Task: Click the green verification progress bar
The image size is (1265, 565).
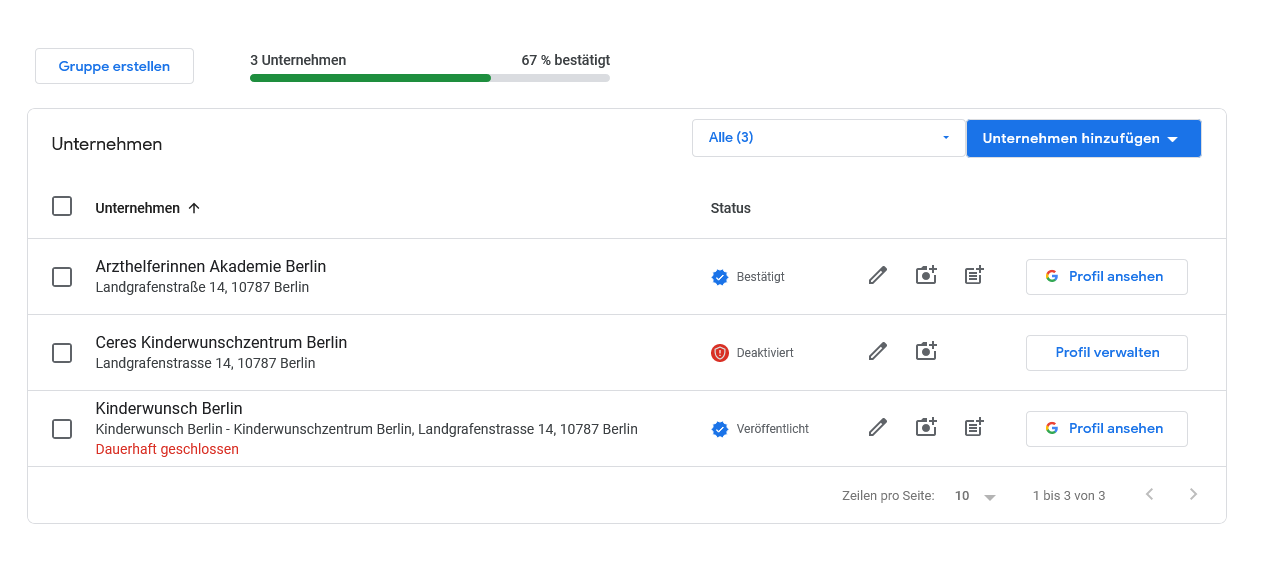Action: click(370, 78)
